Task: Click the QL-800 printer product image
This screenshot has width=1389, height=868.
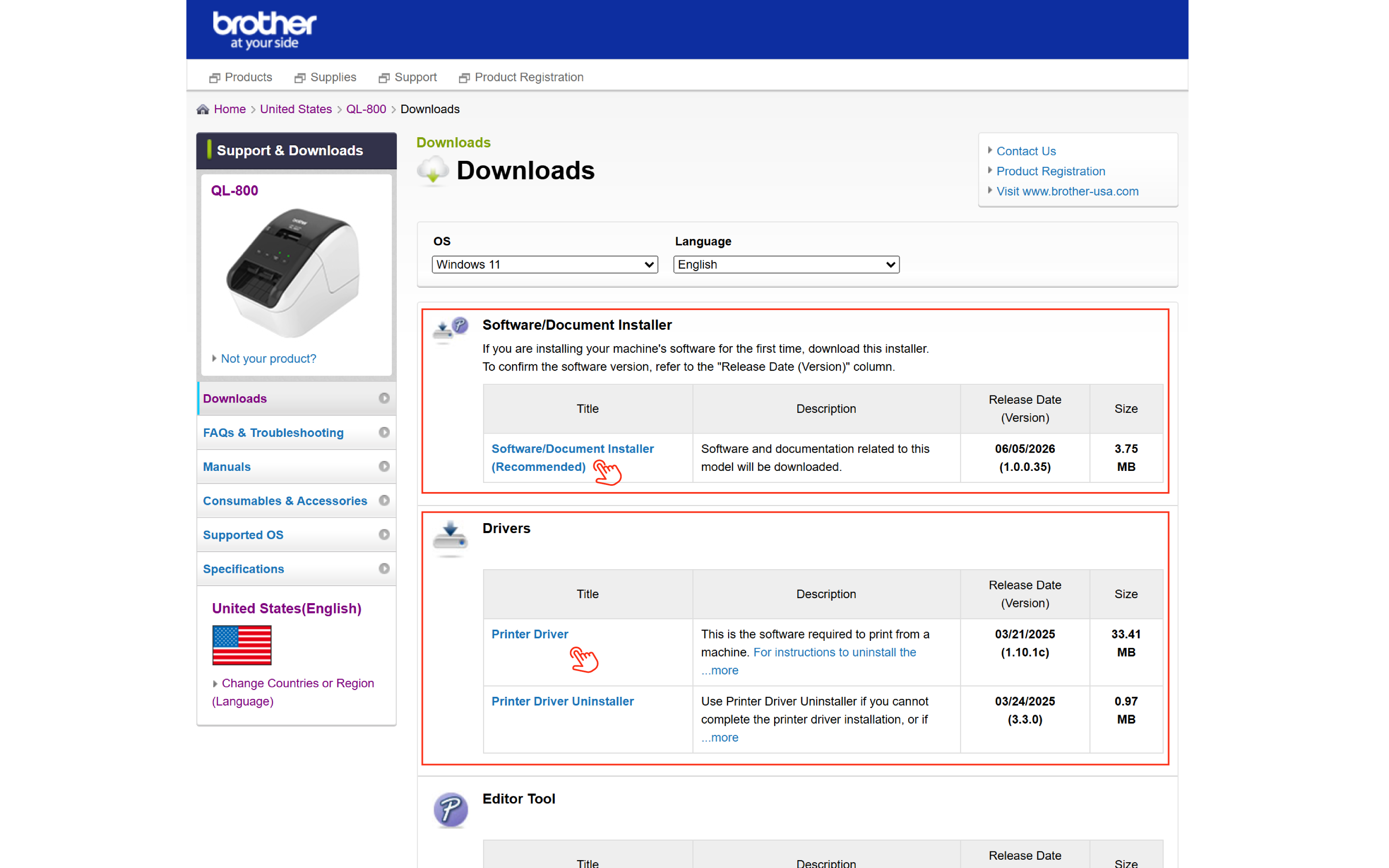Action: (x=294, y=273)
